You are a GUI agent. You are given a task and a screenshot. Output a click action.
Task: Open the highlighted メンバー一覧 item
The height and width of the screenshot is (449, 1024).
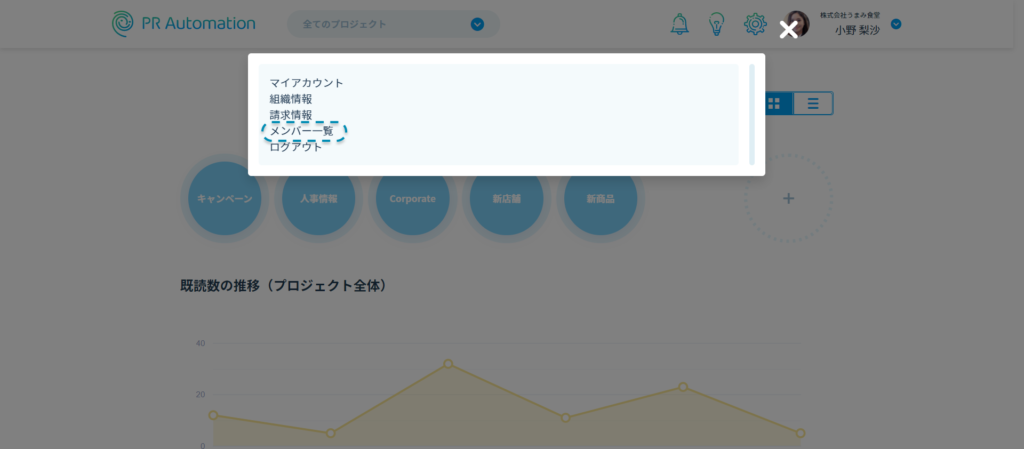[302, 131]
